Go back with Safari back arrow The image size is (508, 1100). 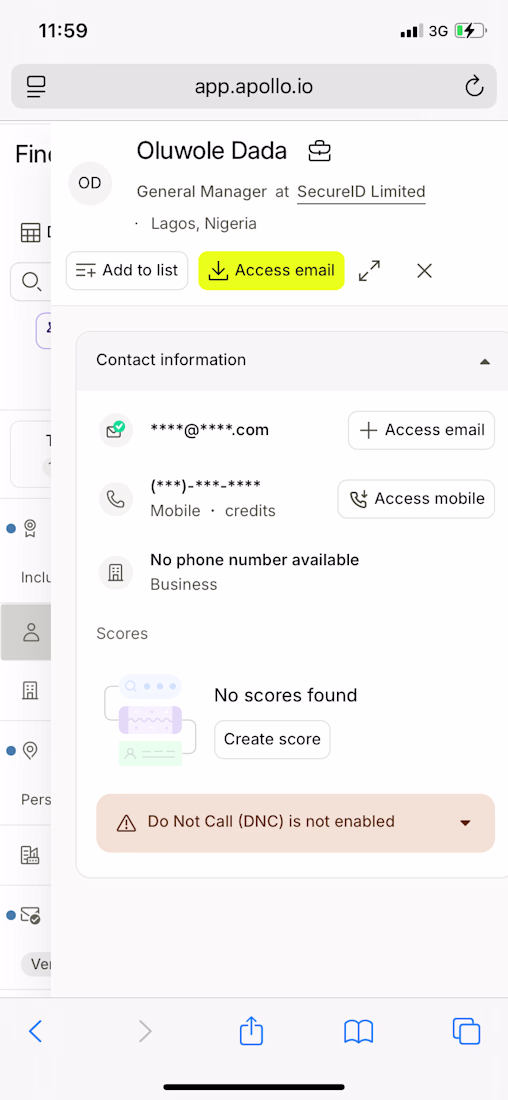click(x=35, y=1031)
